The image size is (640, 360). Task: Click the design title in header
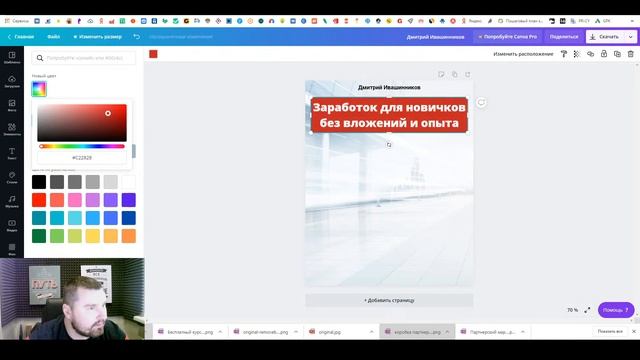435,37
